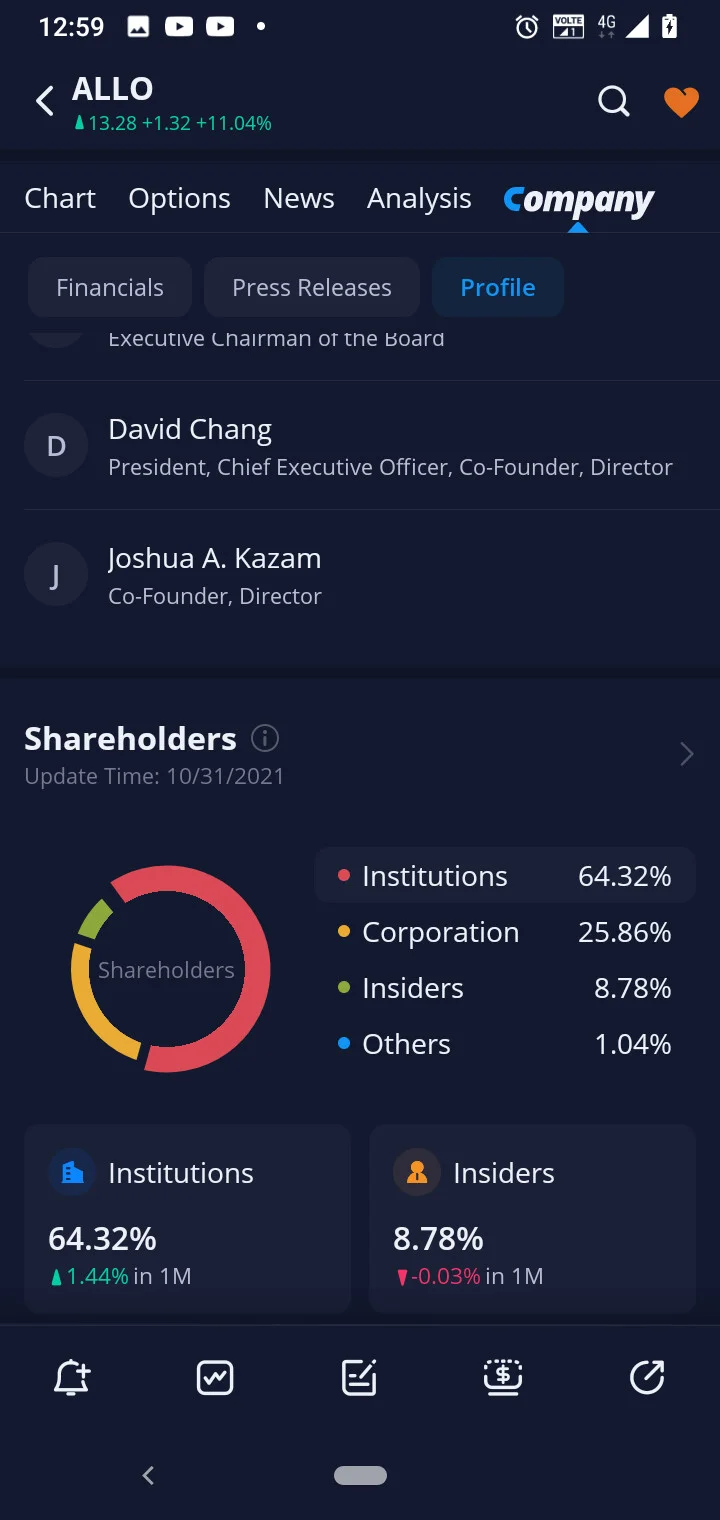The image size is (720, 1520).
Task: Go to the Analysis tab
Action: tap(419, 198)
